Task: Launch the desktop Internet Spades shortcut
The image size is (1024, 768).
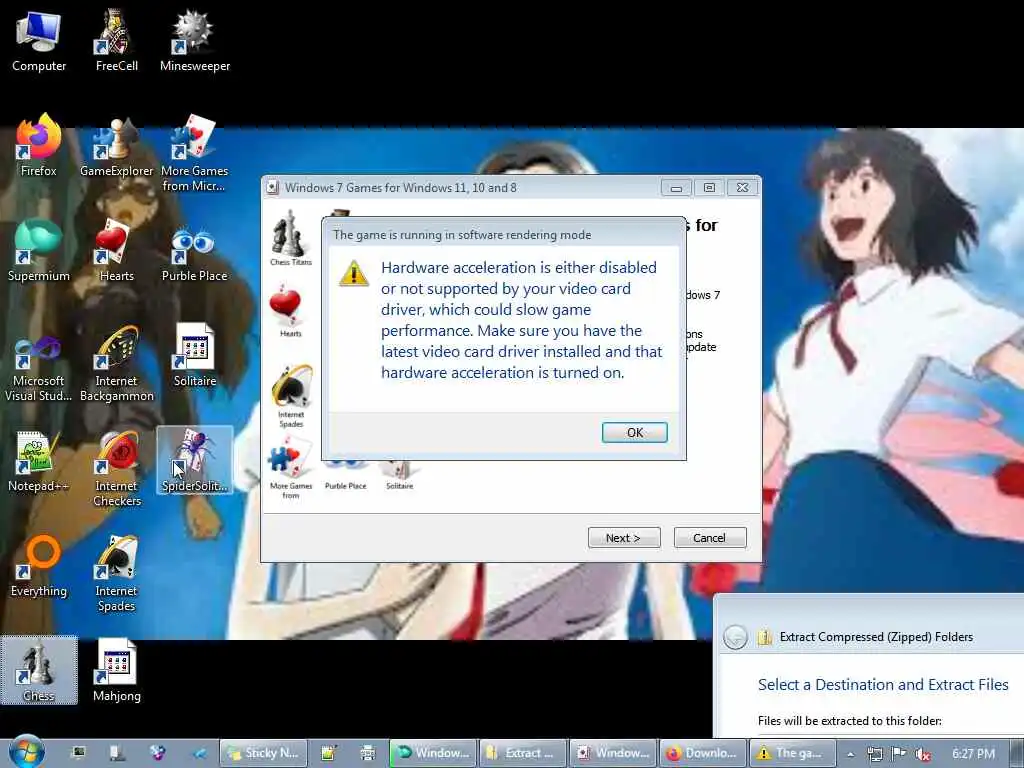Action: [x=116, y=573]
